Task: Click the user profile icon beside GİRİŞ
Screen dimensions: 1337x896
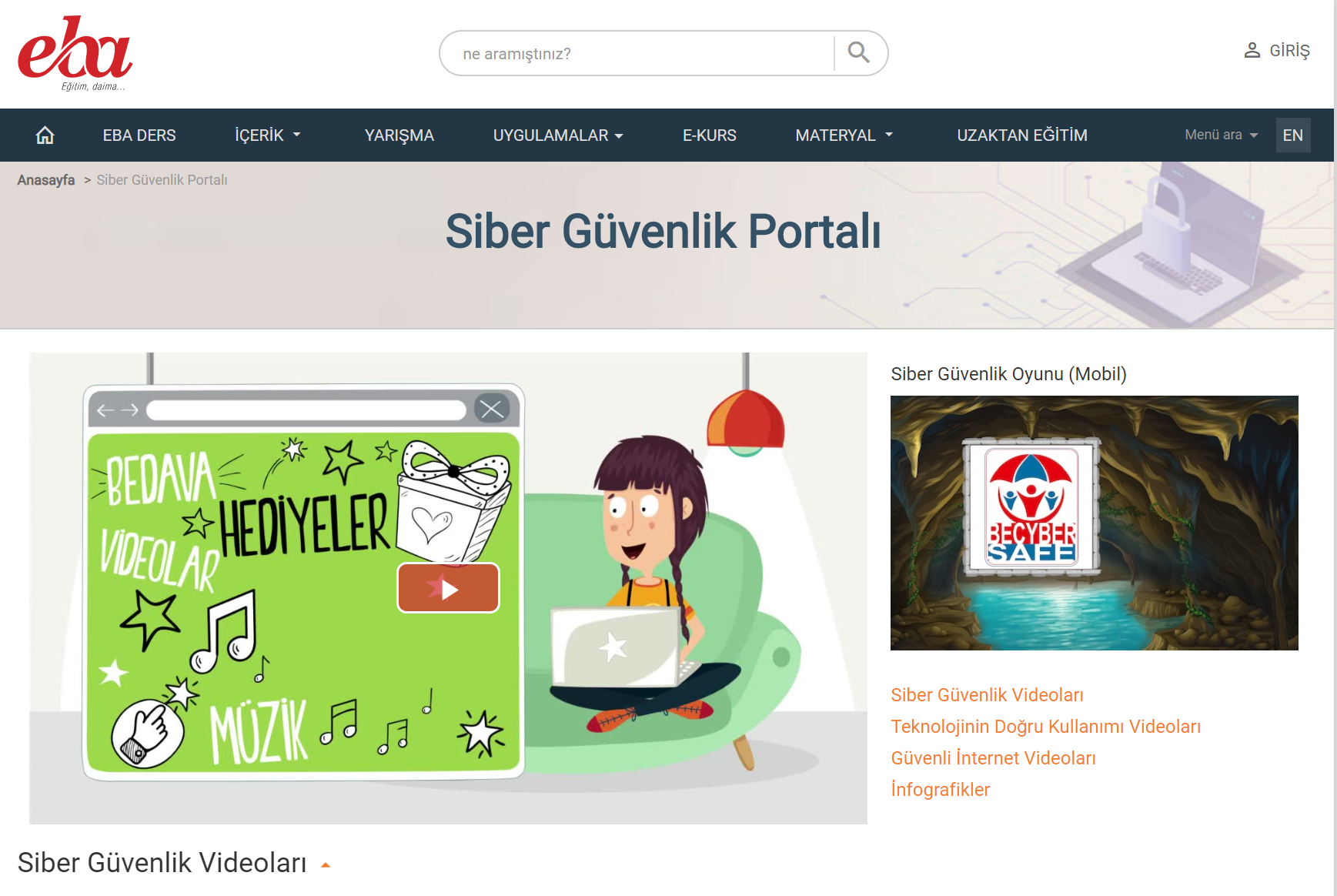Action: point(1252,51)
